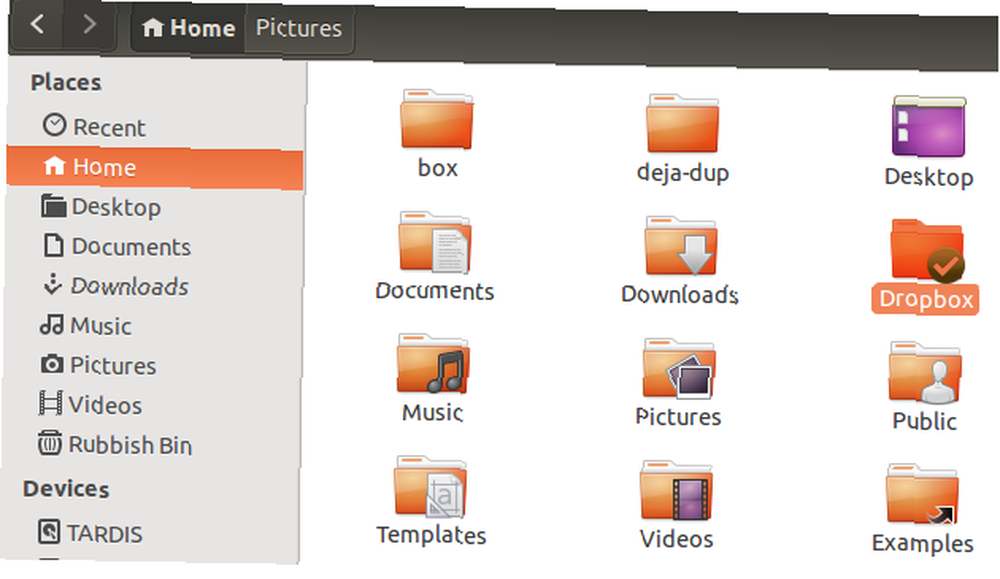Select the deja-dup folder icon

click(682, 124)
